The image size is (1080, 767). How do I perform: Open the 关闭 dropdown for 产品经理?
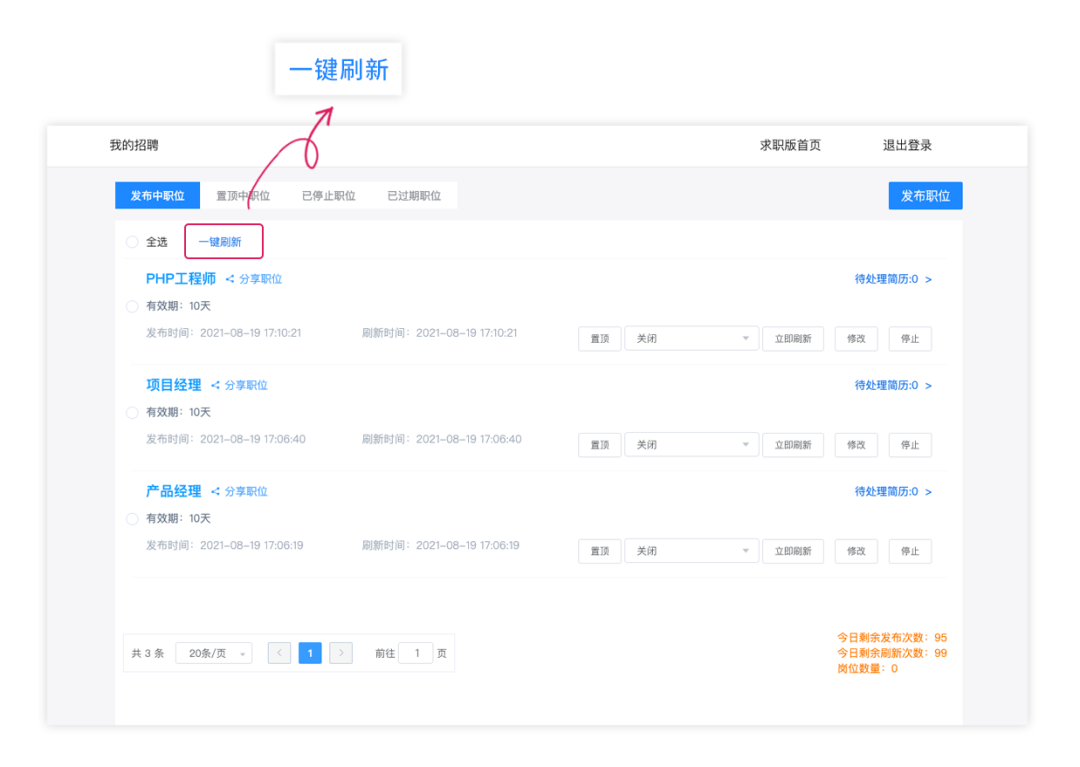[691, 551]
